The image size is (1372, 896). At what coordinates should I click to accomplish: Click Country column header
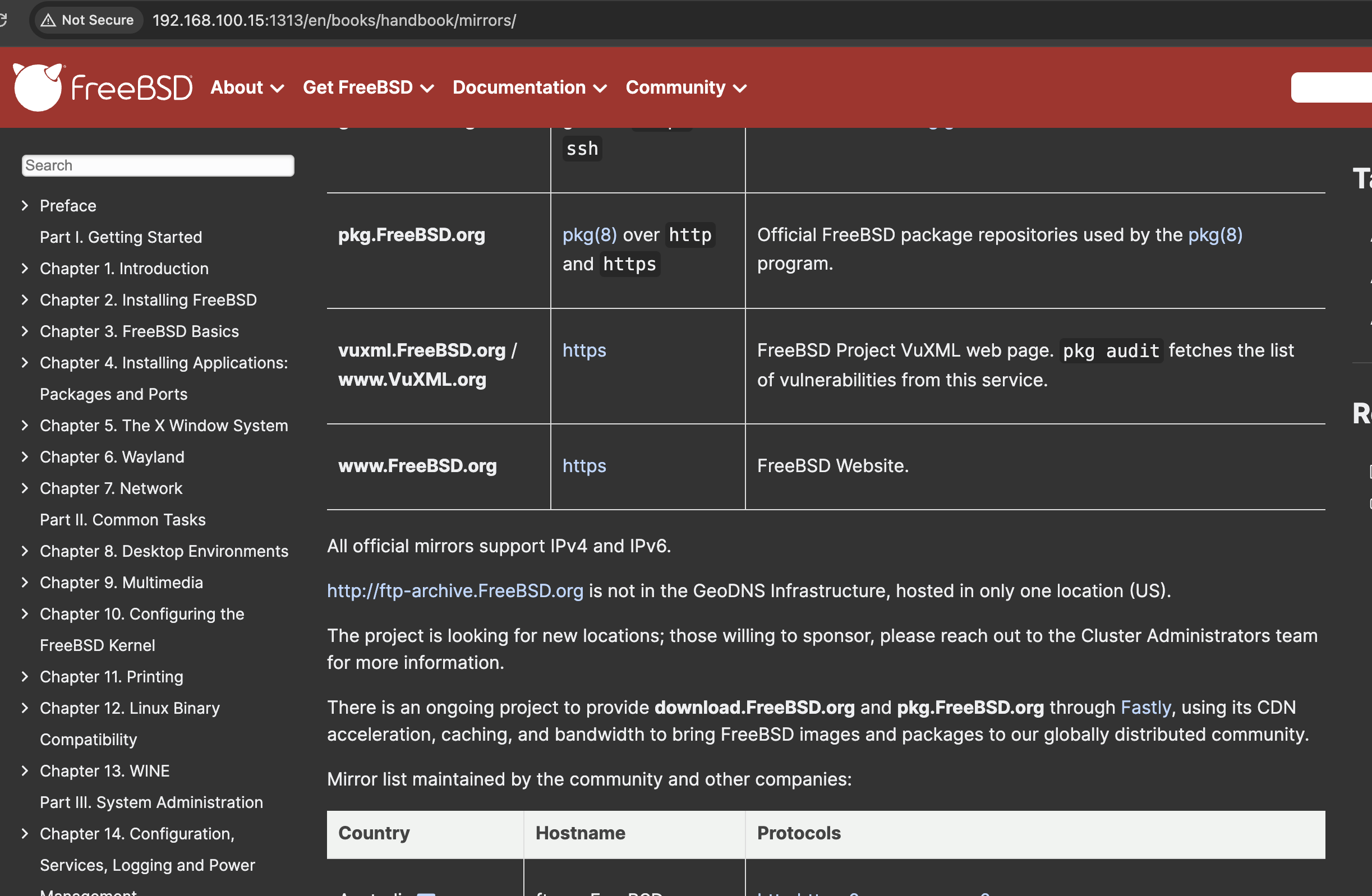[x=425, y=833]
